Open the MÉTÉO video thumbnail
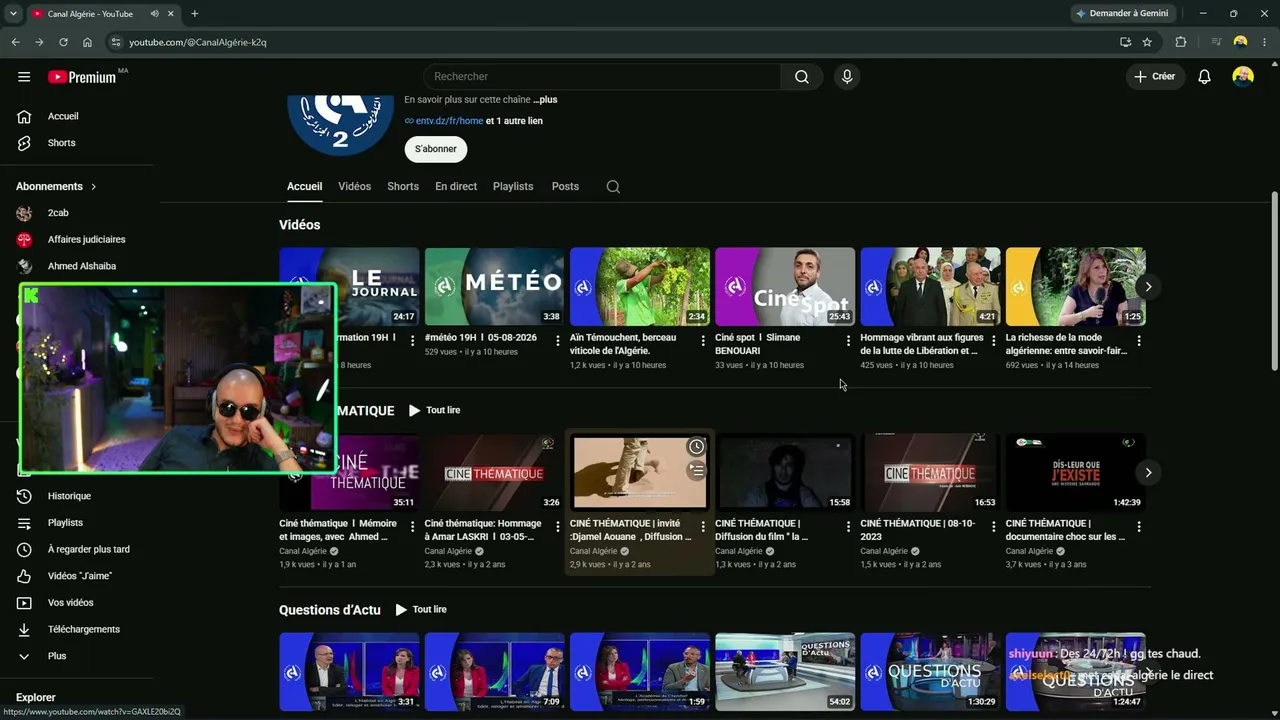The height and width of the screenshot is (720, 1280). tap(494, 287)
